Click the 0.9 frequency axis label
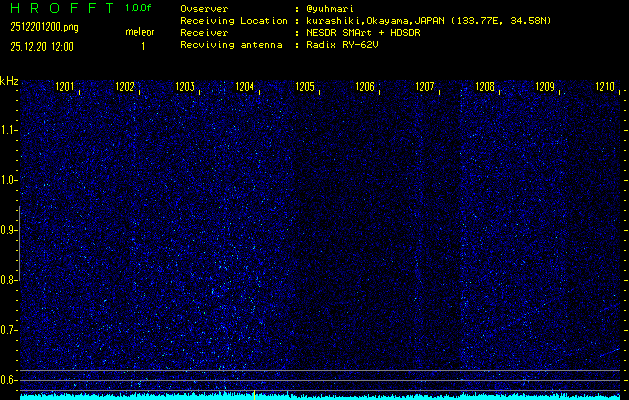The height and width of the screenshot is (400, 629). click(7, 230)
